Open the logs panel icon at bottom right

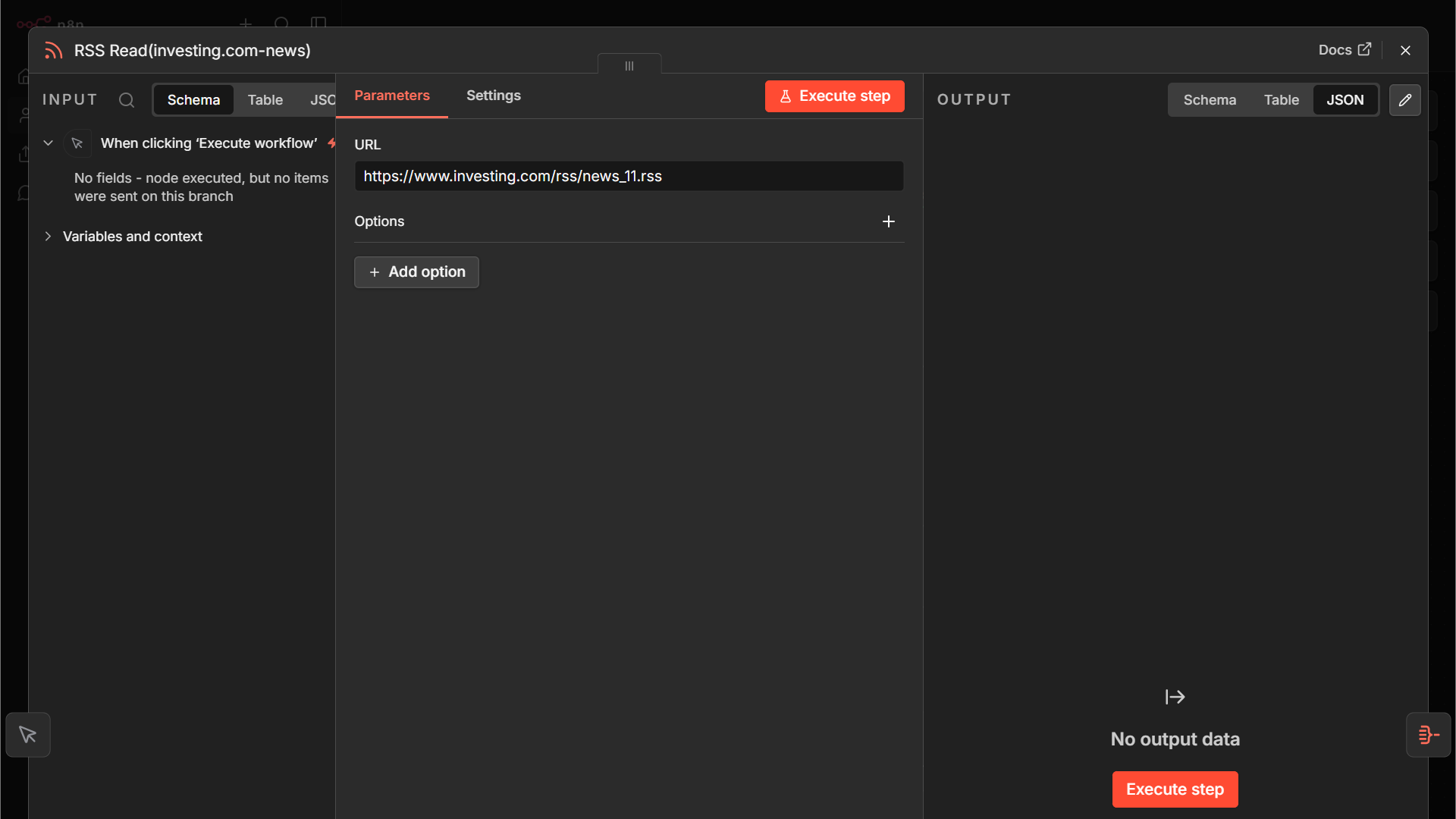click(x=1429, y=735)
